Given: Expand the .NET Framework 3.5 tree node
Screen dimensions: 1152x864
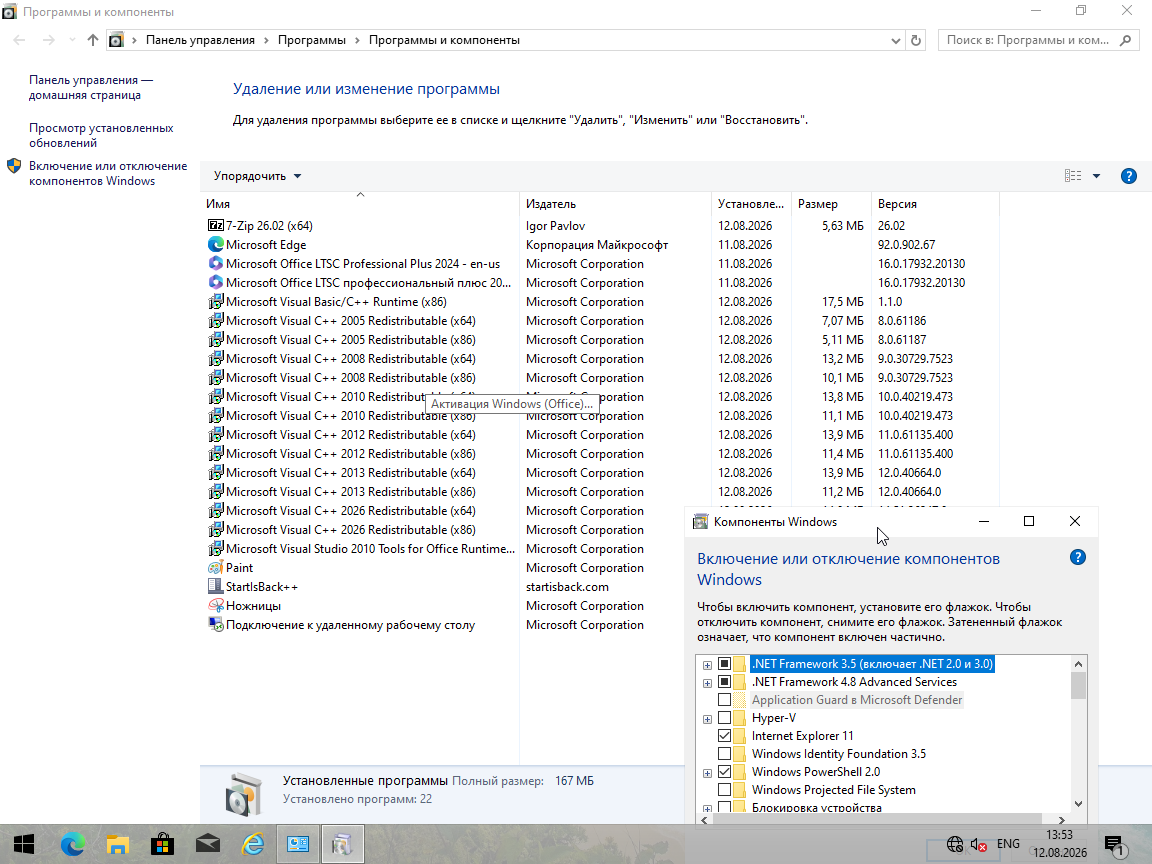Looking at the screenshot, I should (708, 665).
